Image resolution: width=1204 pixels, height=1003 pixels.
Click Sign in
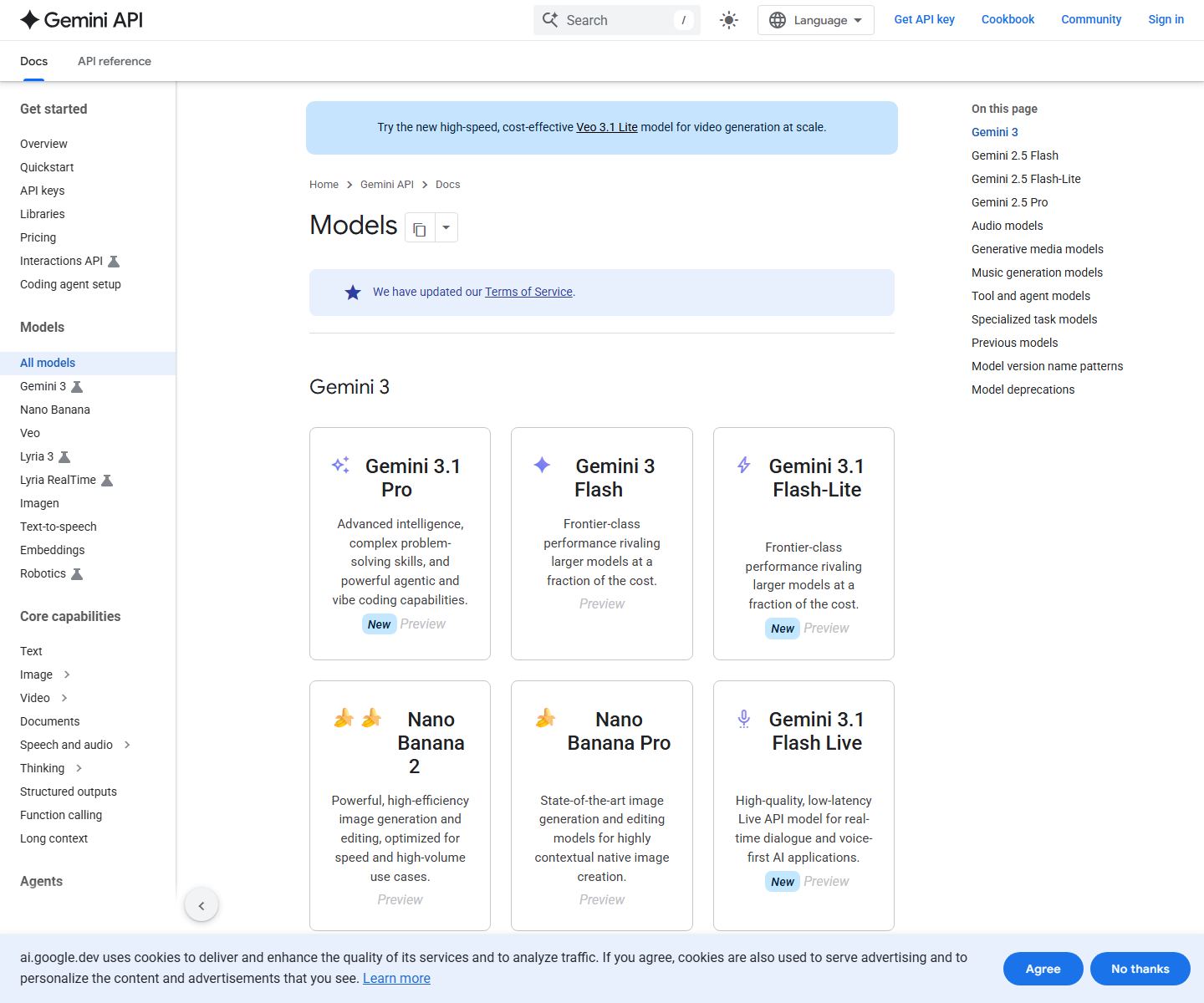click(1166, 19)
